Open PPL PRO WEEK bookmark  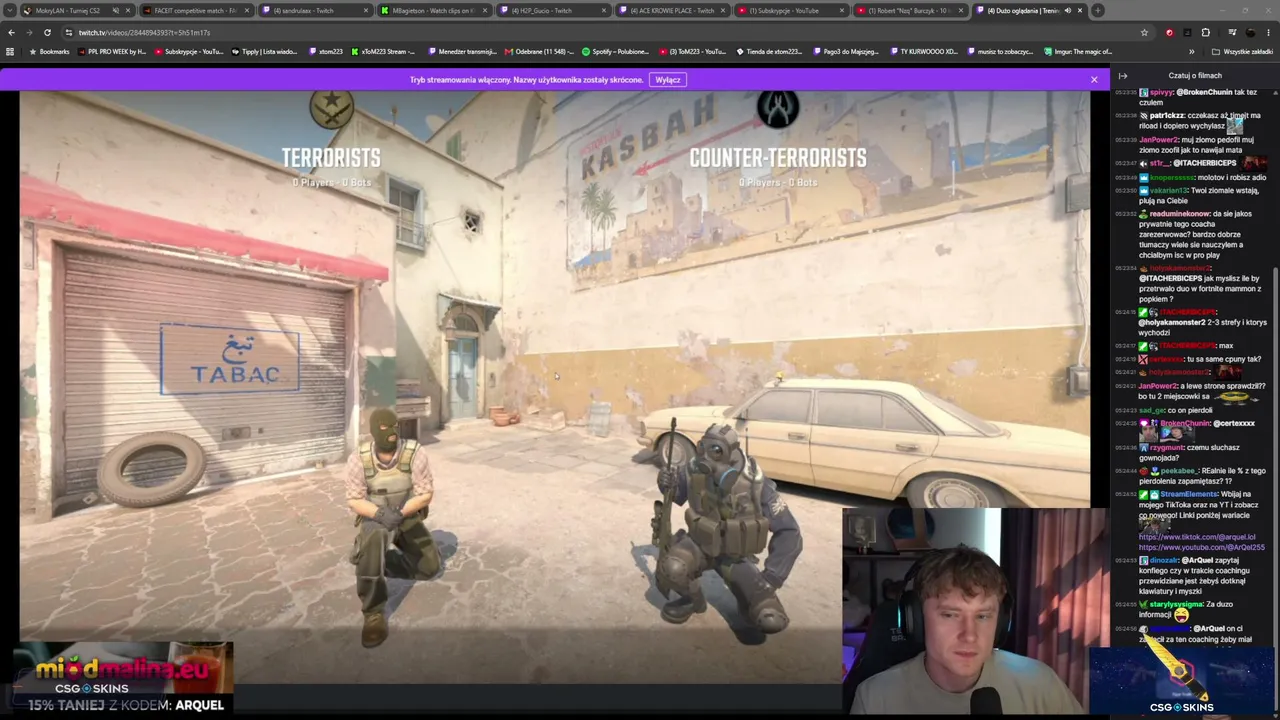click(110, 51)
